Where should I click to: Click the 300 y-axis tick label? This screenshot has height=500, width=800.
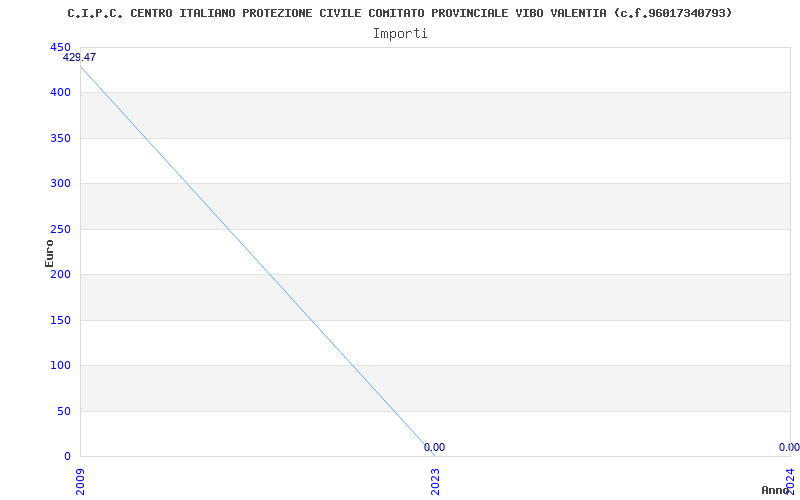click(60, 183)
